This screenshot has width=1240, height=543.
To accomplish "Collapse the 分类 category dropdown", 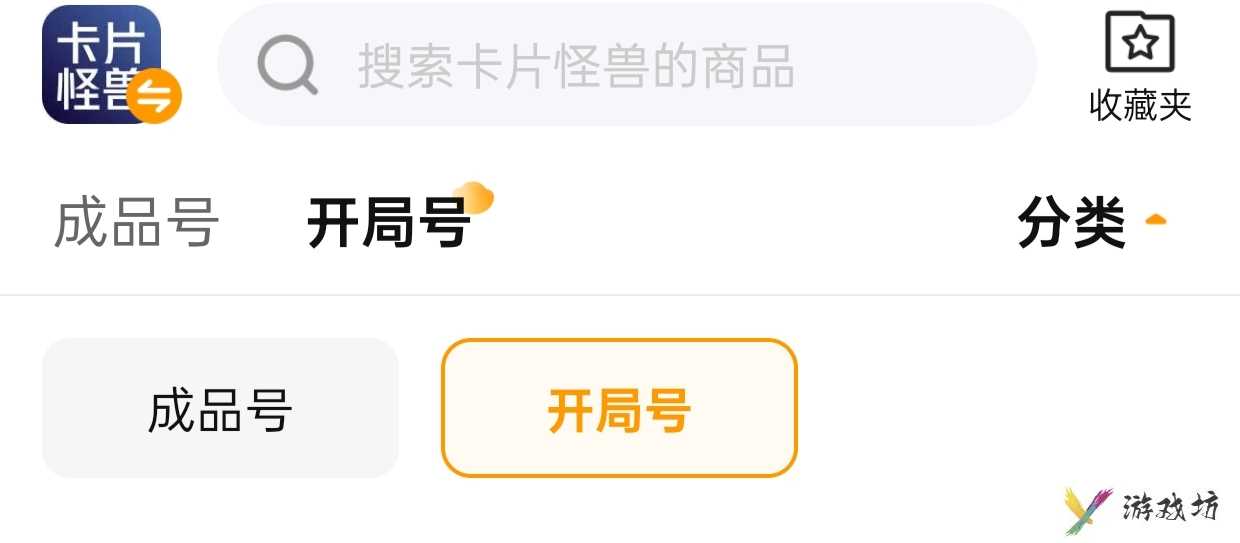I will 1092,222.
